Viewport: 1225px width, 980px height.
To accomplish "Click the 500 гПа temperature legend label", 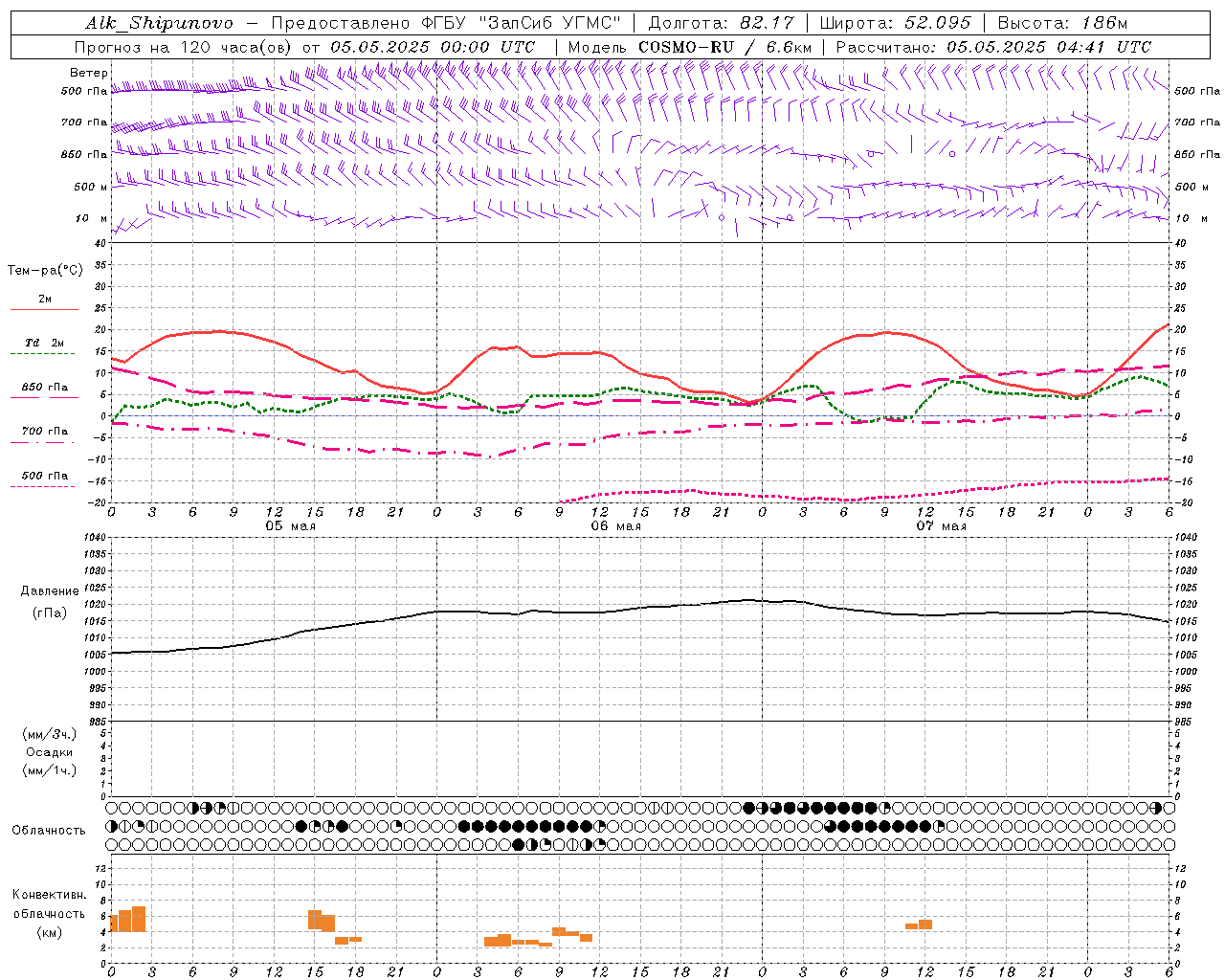I will [44, 476].
